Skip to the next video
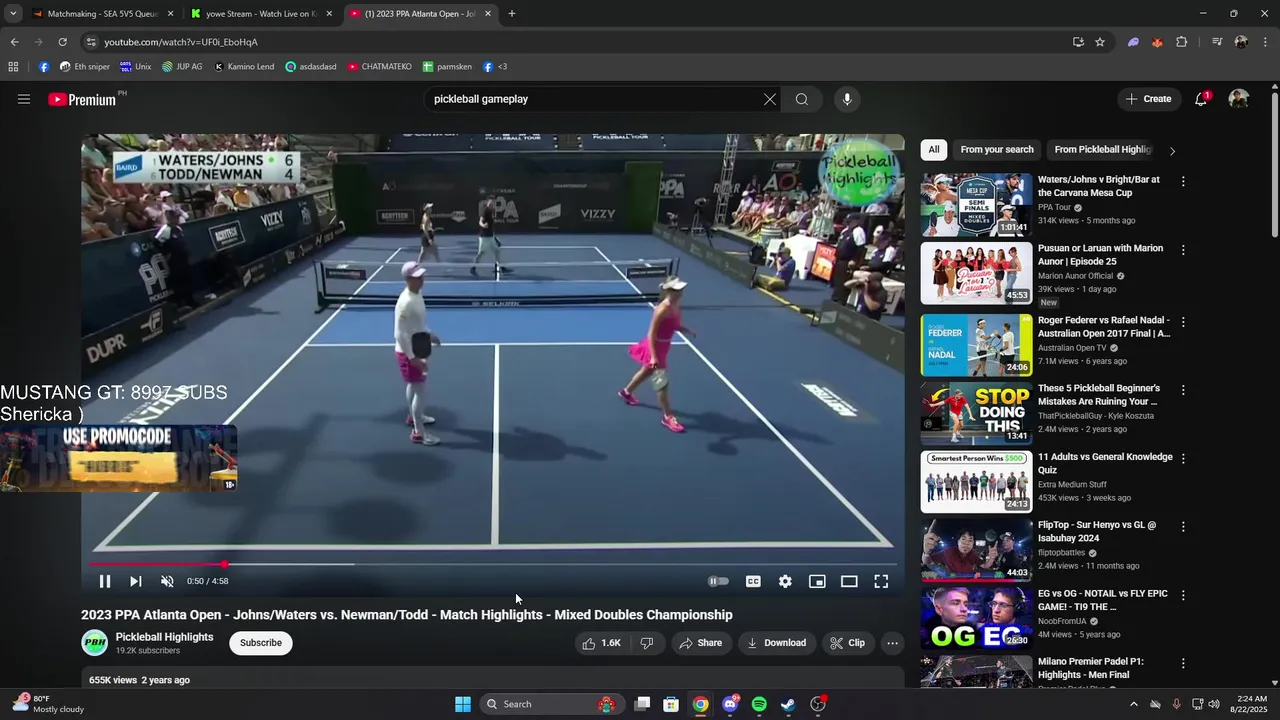 pyautogui.click(x=136, y=581)
